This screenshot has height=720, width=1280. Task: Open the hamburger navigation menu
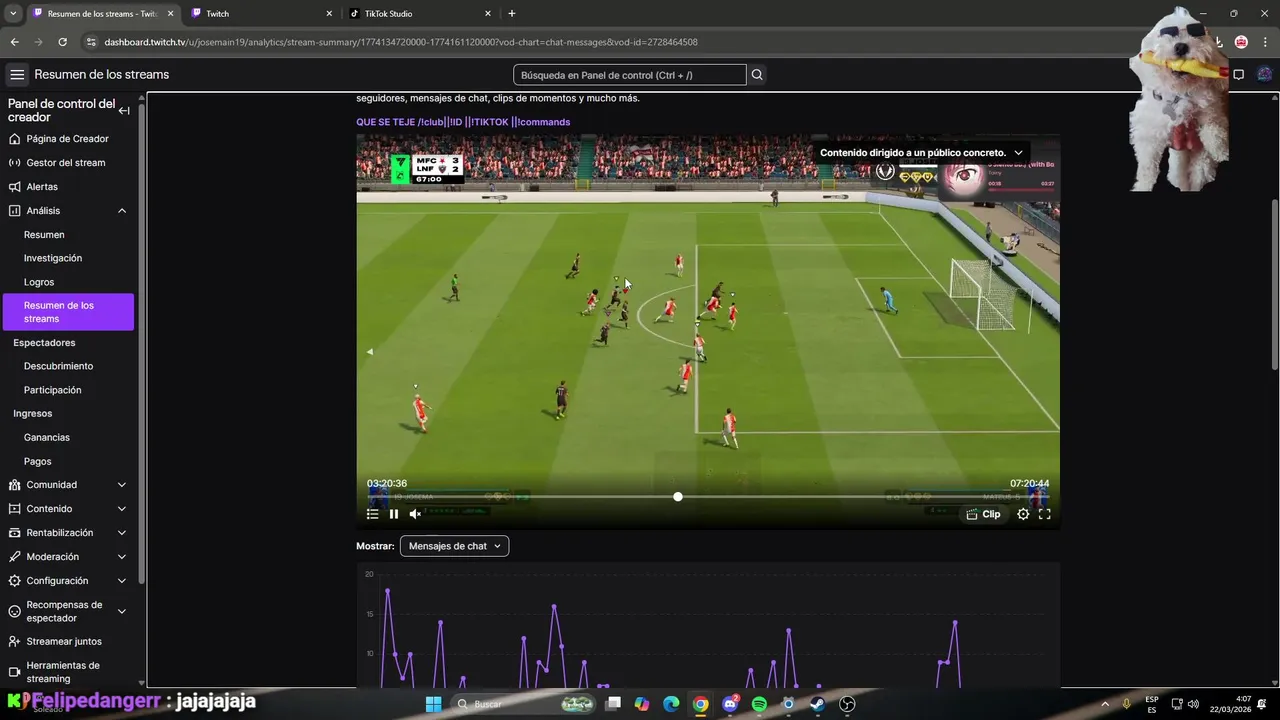click(17, 74)
